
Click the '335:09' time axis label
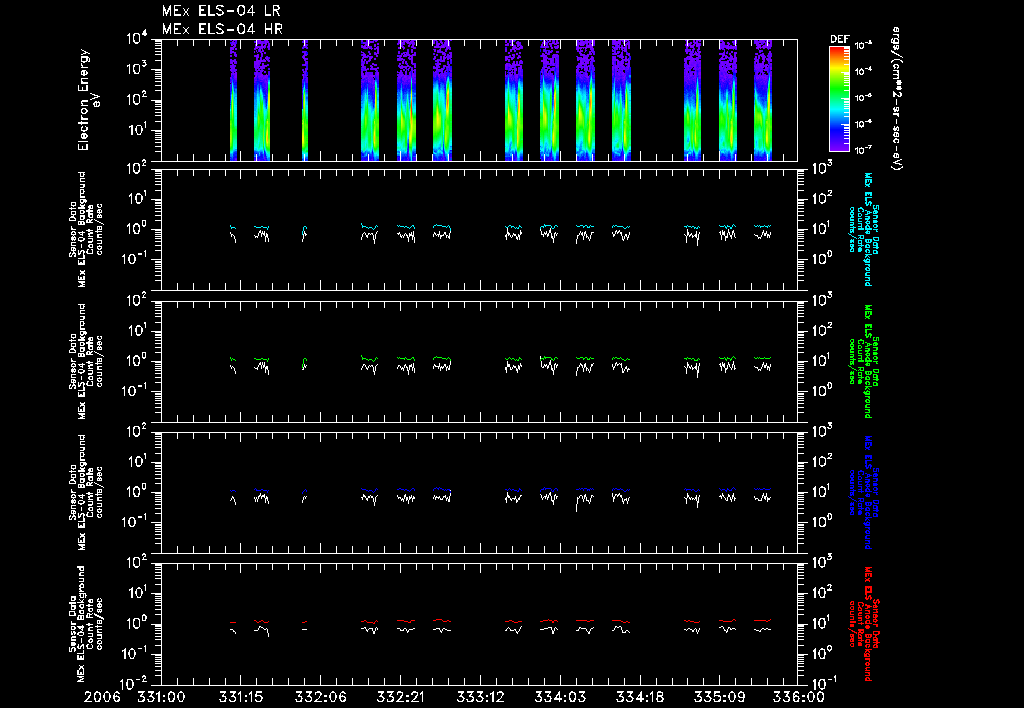(x=719, y=697)
